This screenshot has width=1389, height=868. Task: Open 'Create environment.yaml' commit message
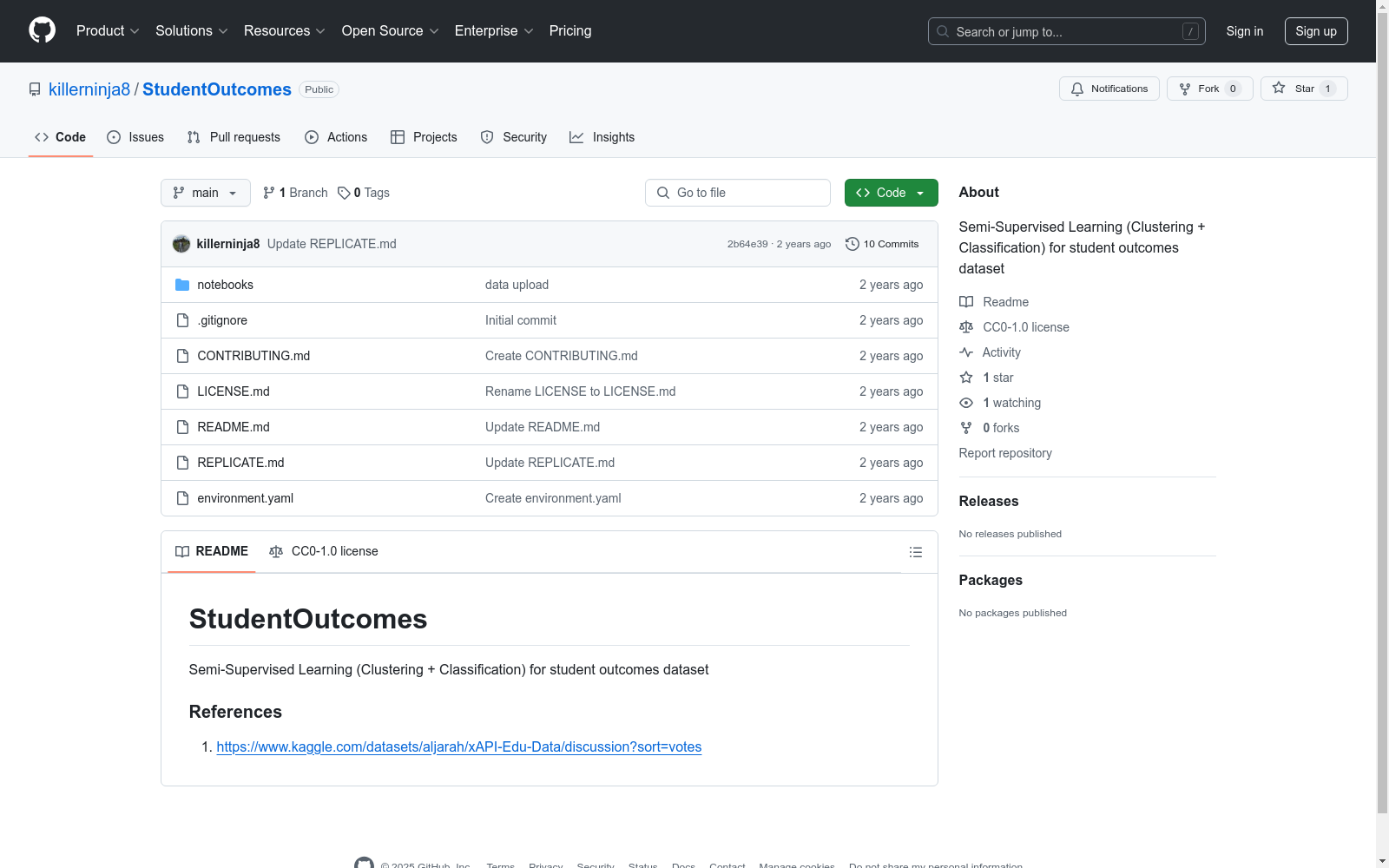[x=553, y=498]
